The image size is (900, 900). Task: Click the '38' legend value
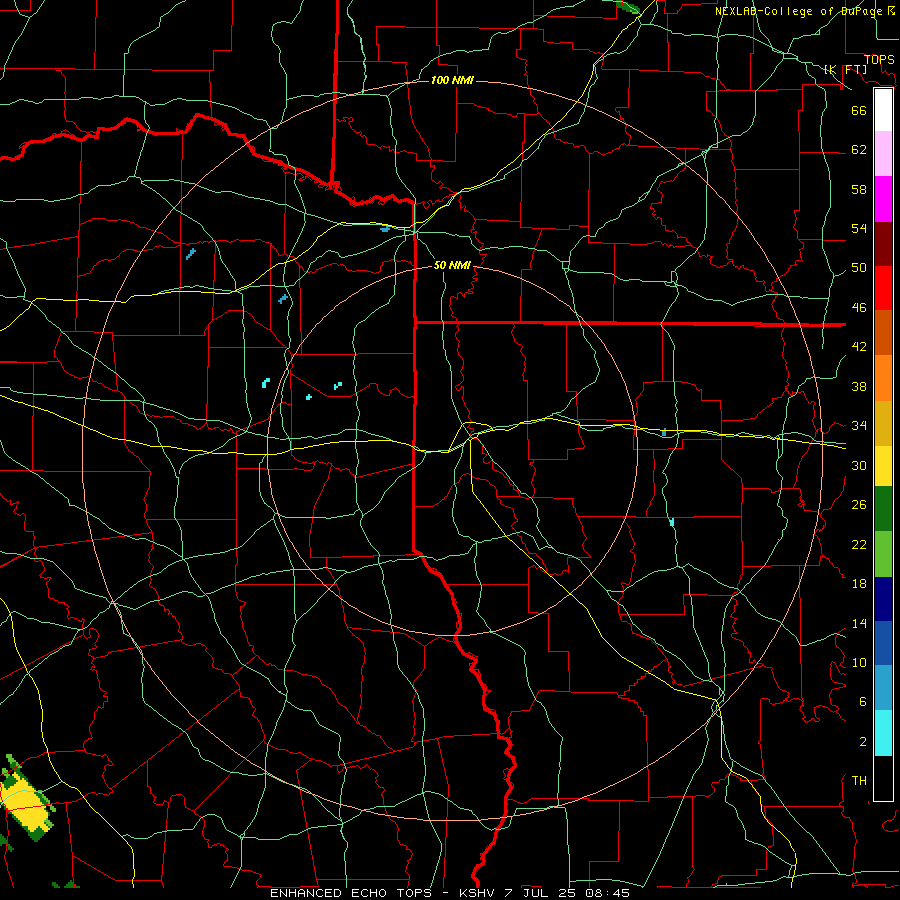[x=859, y=386]
